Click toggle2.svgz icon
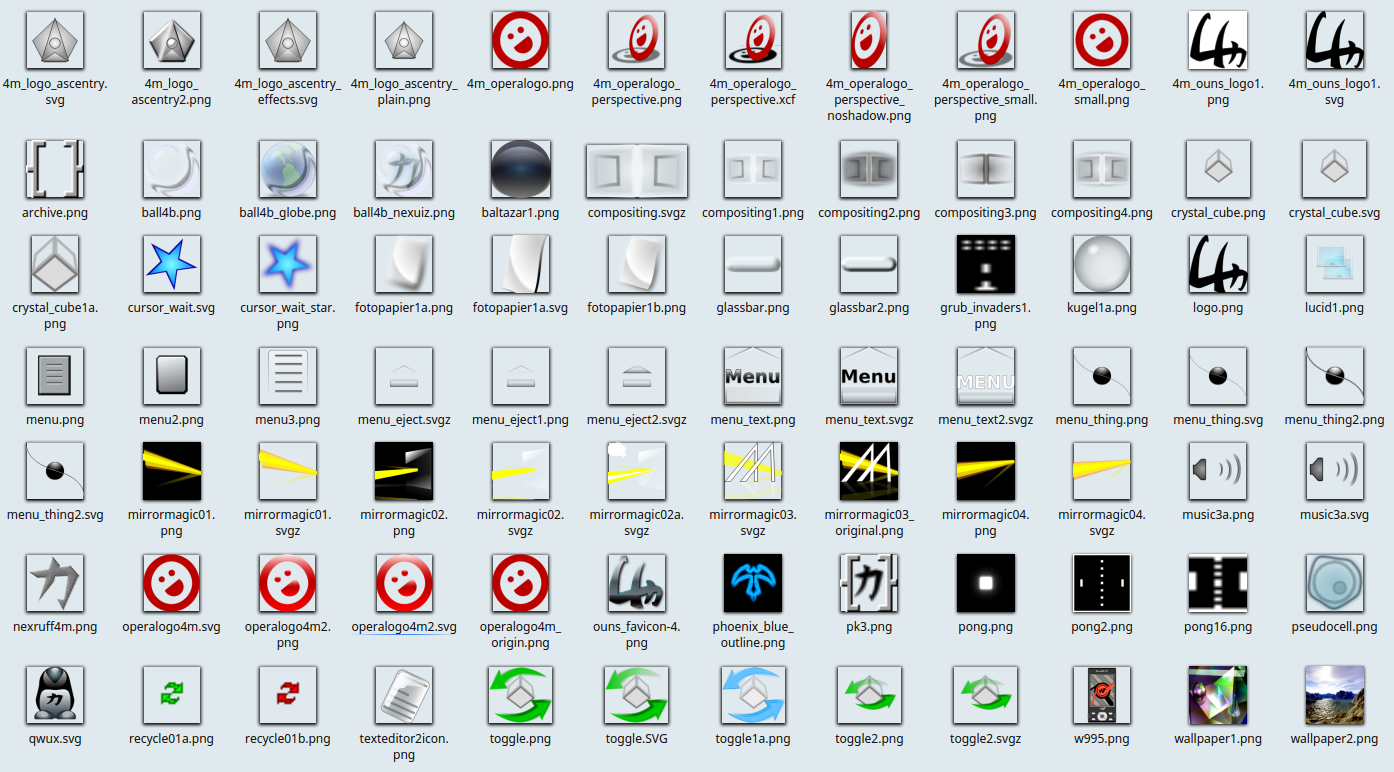The image size is (1394, 772). 986,695
